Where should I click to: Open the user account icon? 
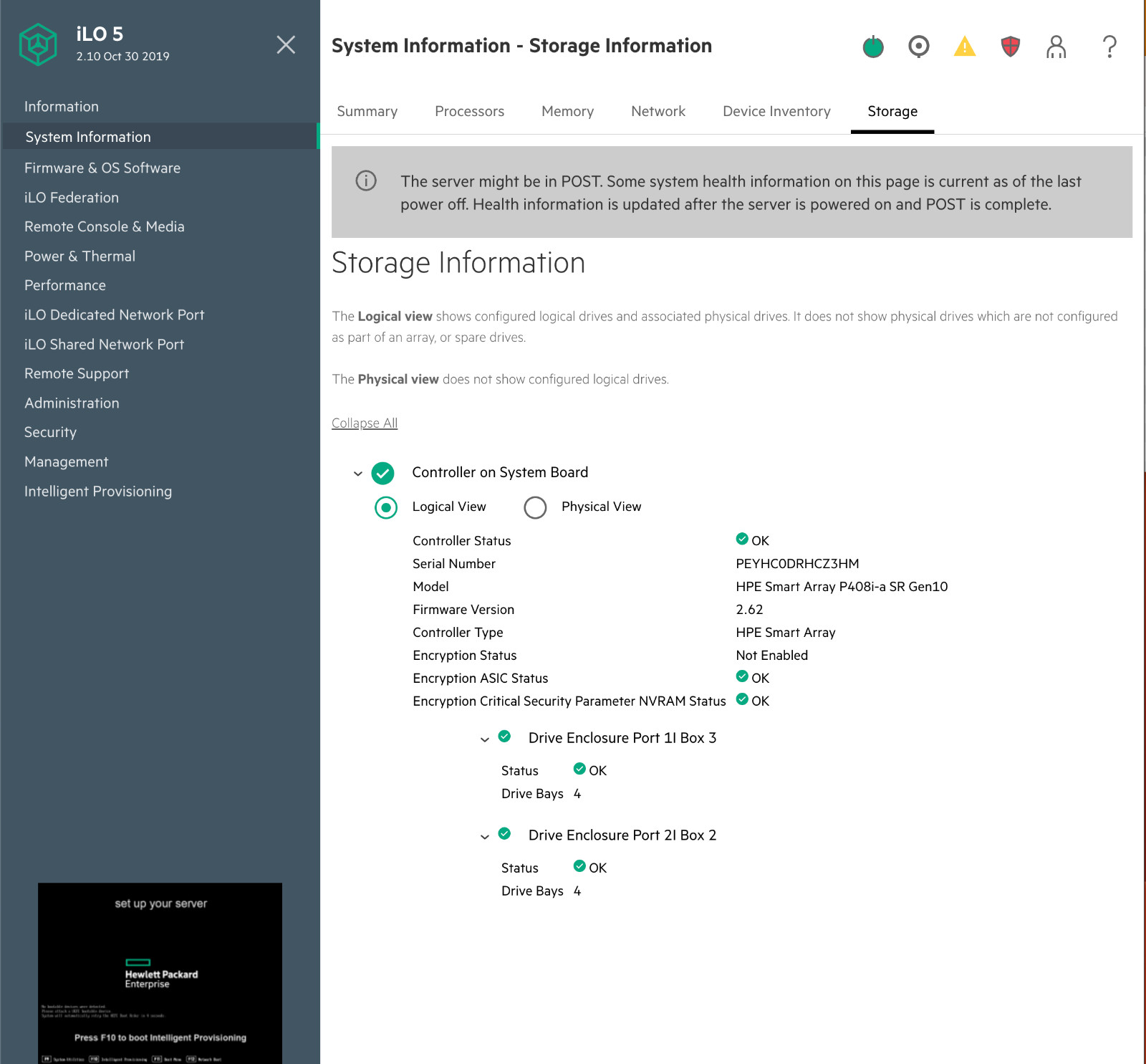1056,47
